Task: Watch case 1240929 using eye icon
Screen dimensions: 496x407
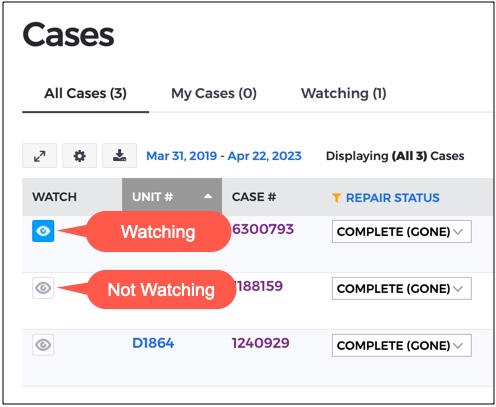Action: [43, 345]
